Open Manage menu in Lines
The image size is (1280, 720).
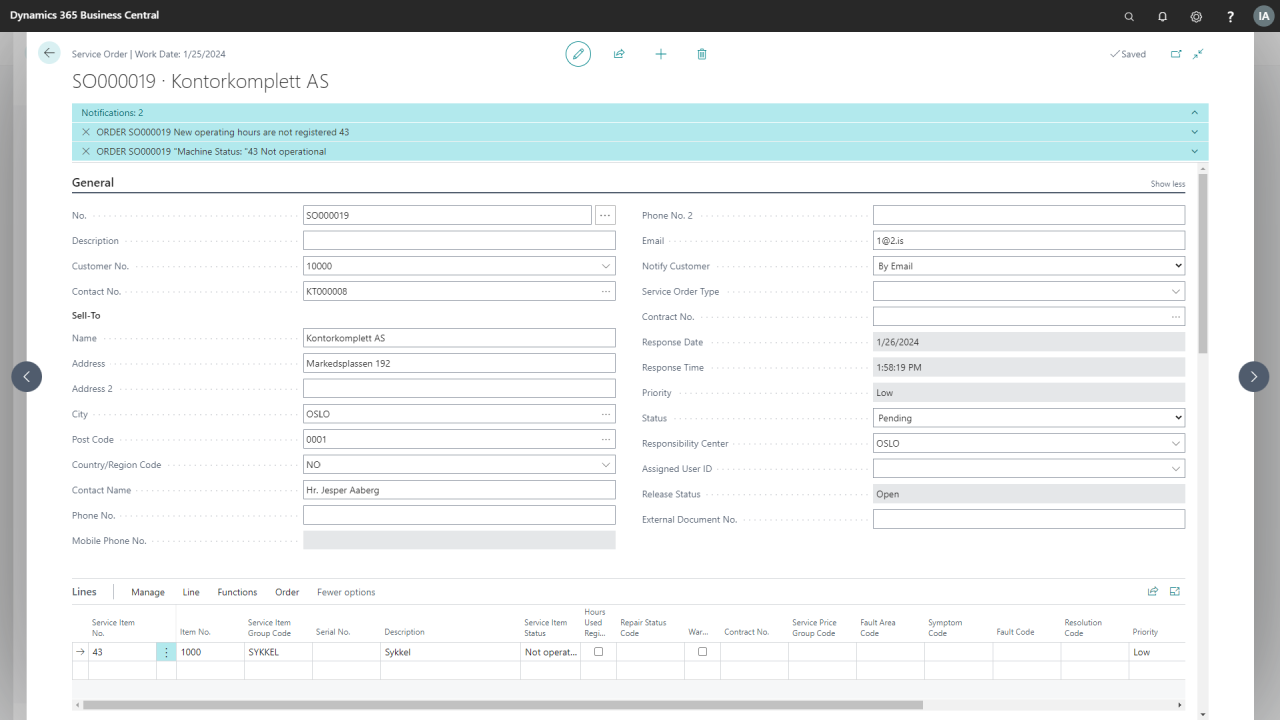point(148,592)
